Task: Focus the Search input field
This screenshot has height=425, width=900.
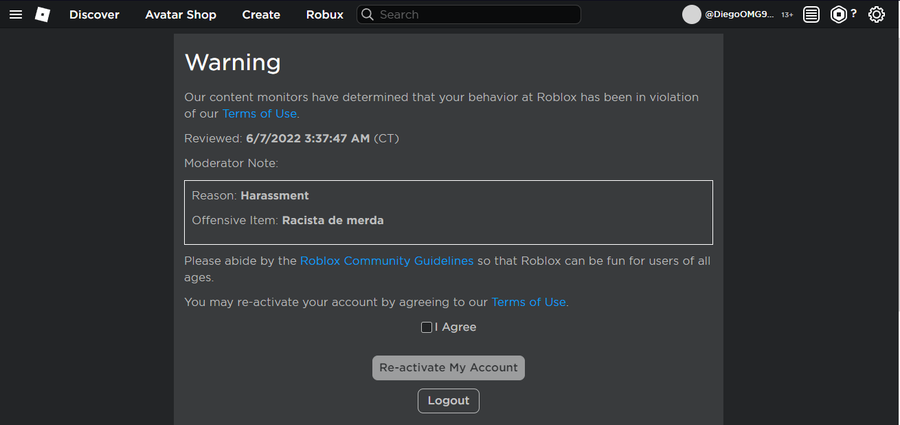Action: [468, 14]
